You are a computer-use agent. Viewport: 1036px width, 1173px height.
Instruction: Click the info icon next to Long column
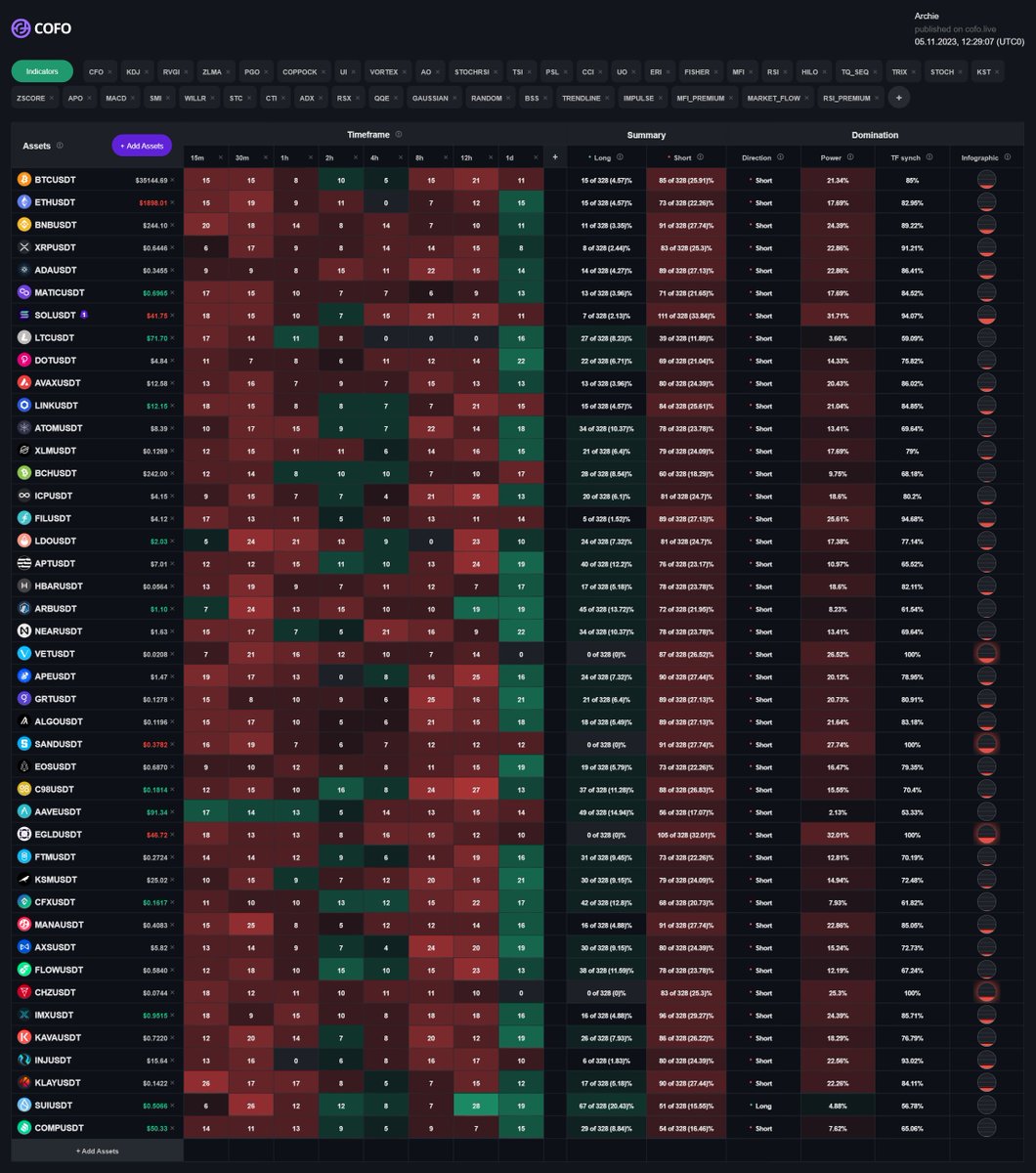point(620,157)
